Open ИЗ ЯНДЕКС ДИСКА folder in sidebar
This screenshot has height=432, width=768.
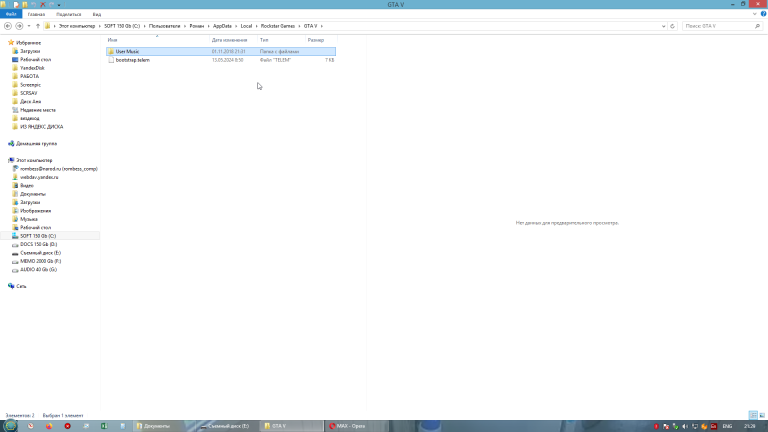click(41, 127)
